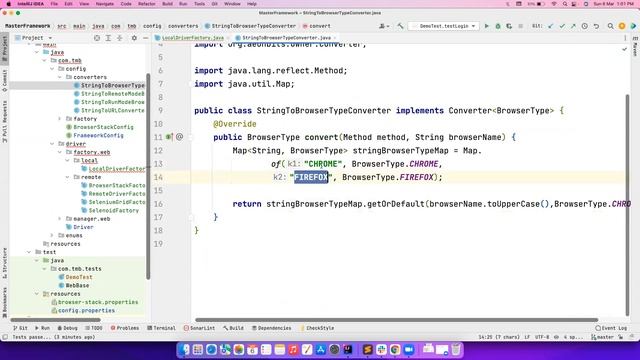The height and width of the screenshot is (360, 640).
Task: Toggle the Pull Requests tool window
Action: coord(4,121)
